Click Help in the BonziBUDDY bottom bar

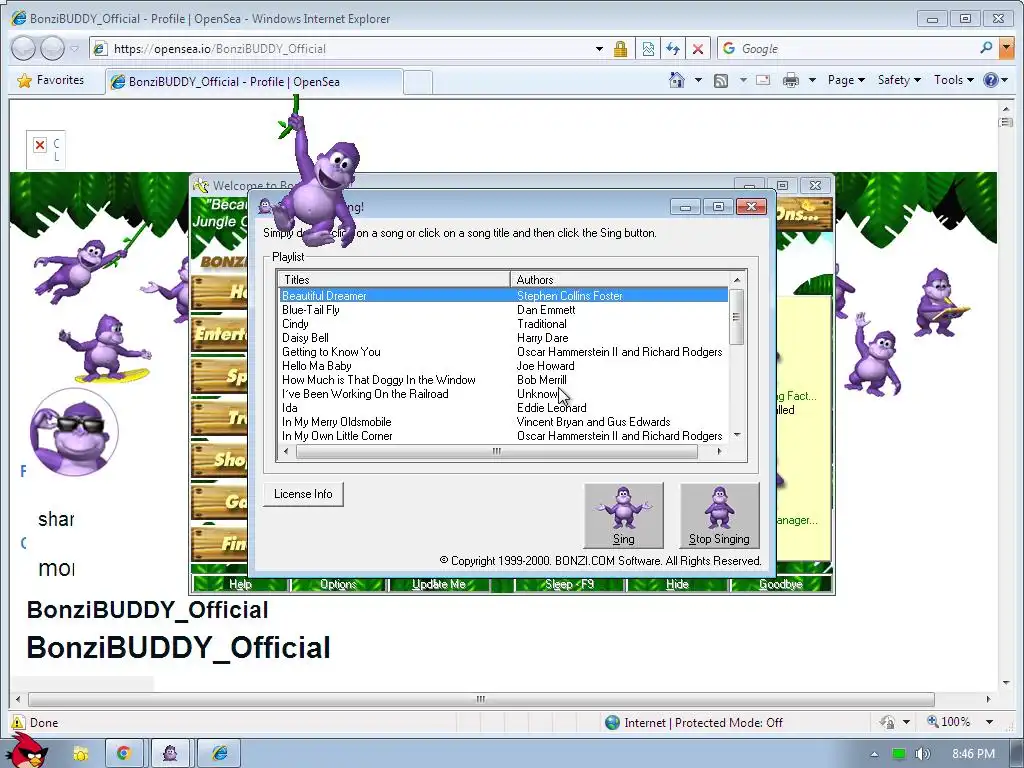point(240,584)
